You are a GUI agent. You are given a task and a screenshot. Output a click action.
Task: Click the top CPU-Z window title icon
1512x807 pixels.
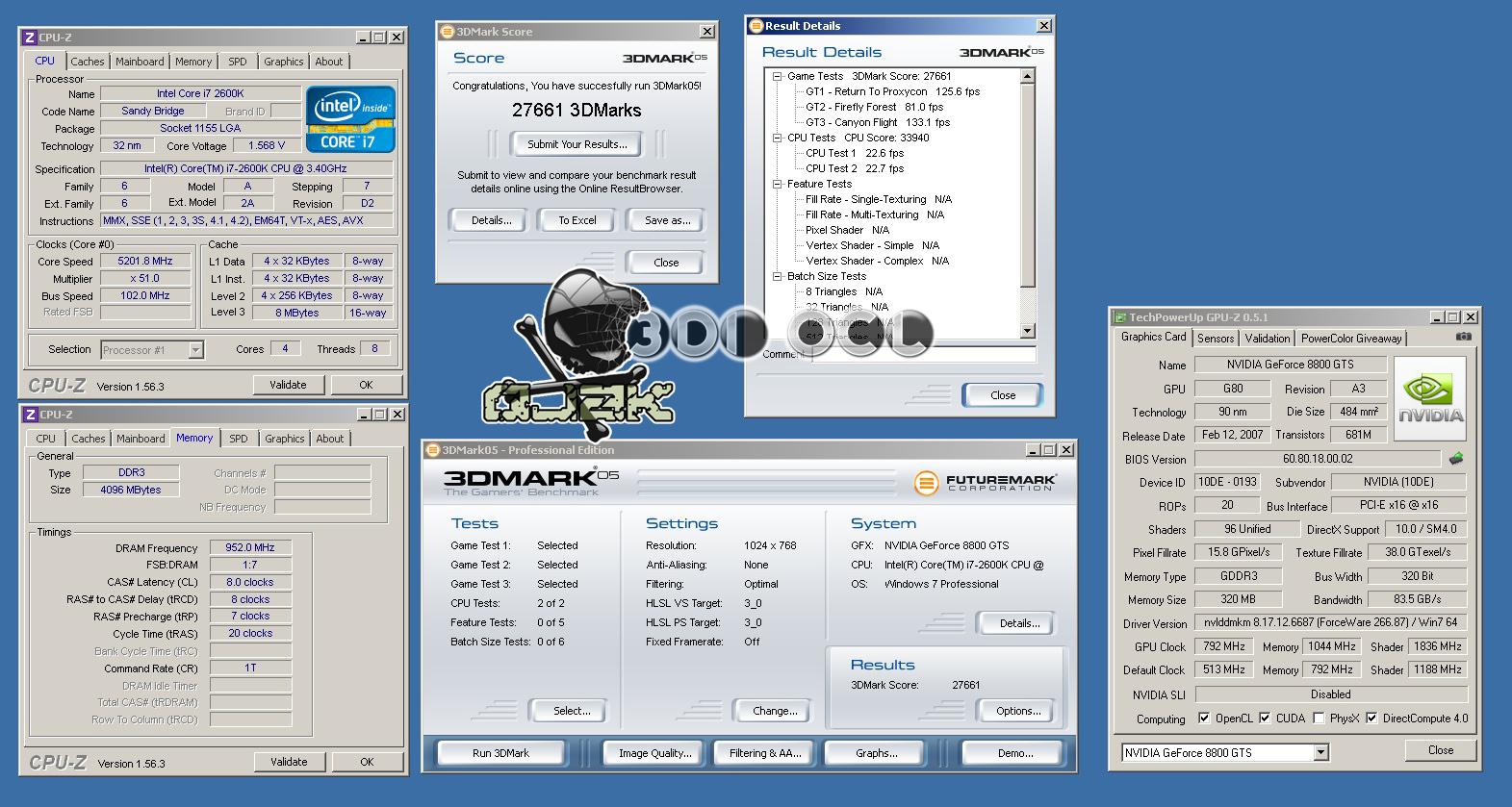[x=29, y=38]
